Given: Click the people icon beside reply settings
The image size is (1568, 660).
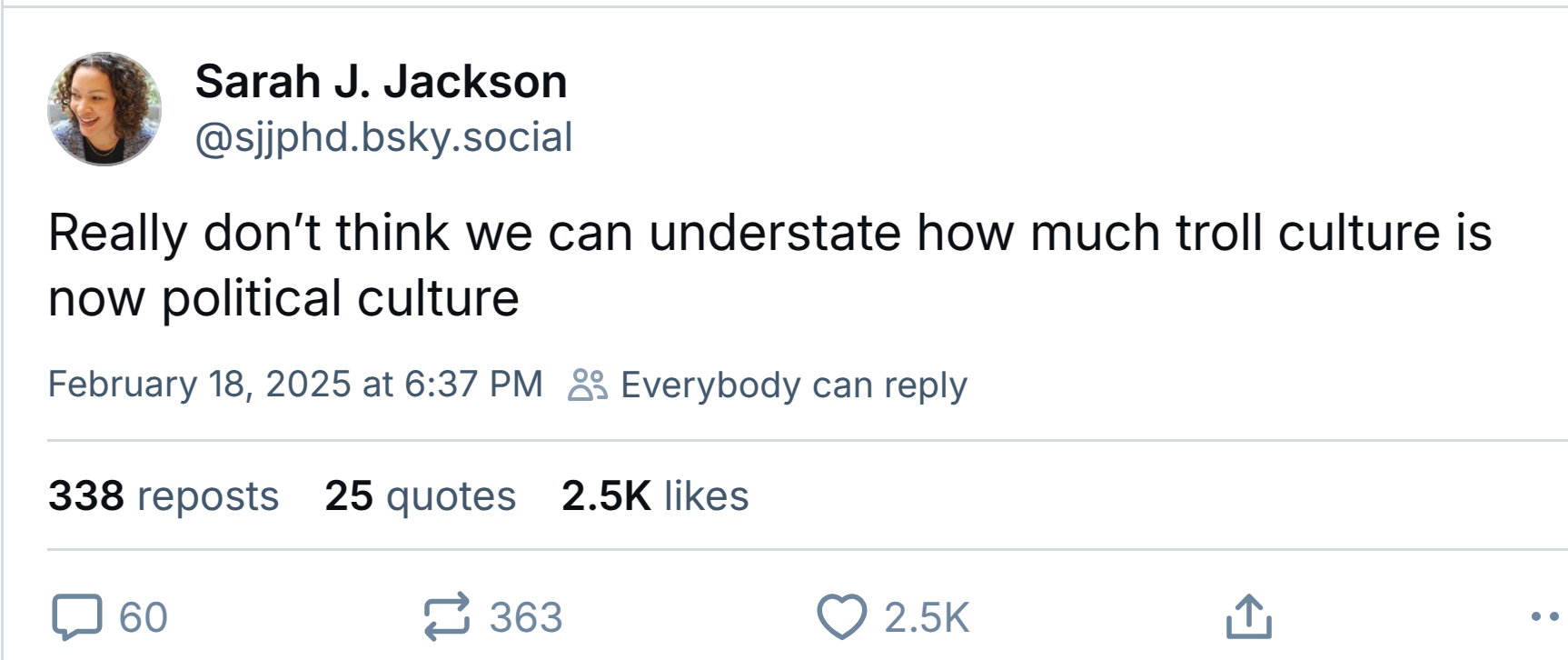Looking at the screenshot, I should coord(588,385).
